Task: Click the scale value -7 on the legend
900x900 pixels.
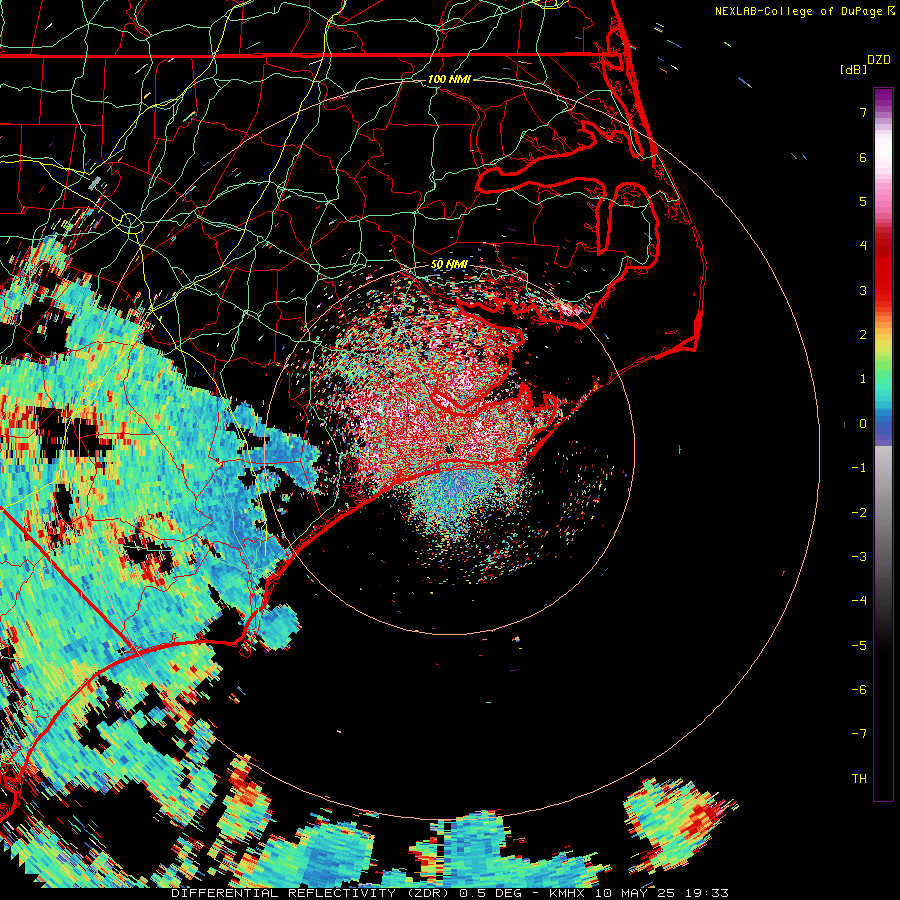Action: click(859, 734)
